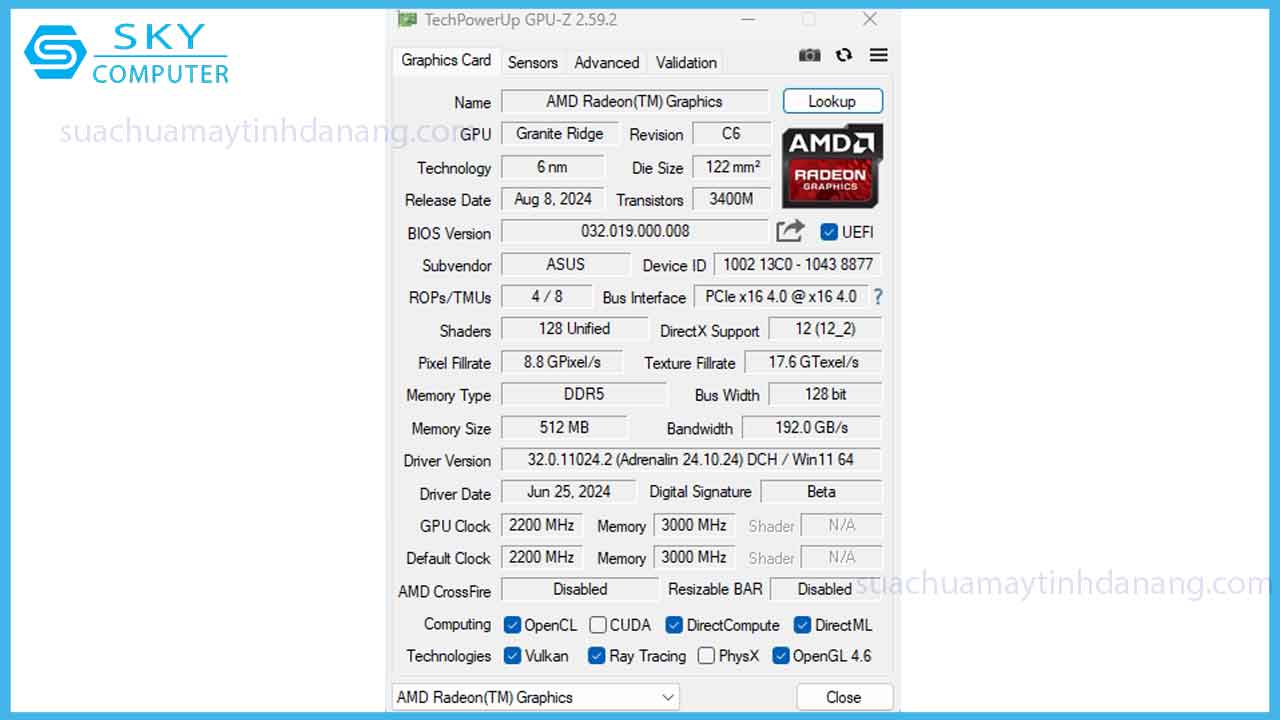This screenshot has width=1280, height=720.
Task: Toggle the Ray Tracing checkbox
Action: pos(597,656)
